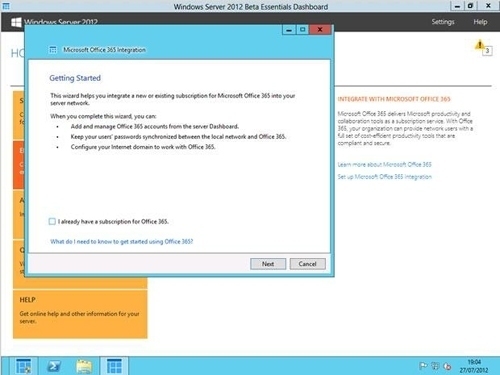Select the Dashboard app on the taskbar
Viewport: 500px width, 375px height.
[x=114, y=366]
